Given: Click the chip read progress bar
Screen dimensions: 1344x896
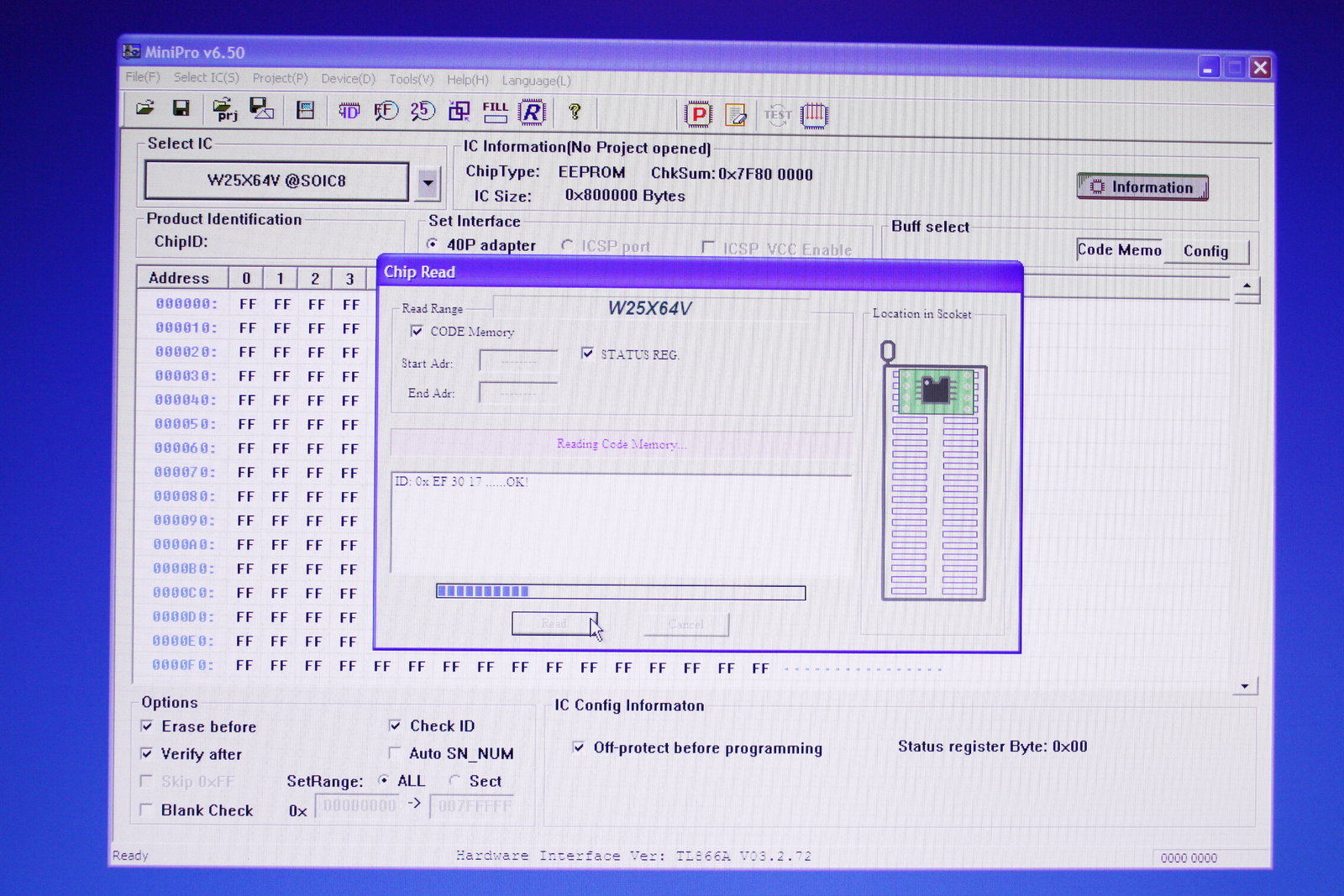Looking at the screenshot, I should click(x=621, y=592).
